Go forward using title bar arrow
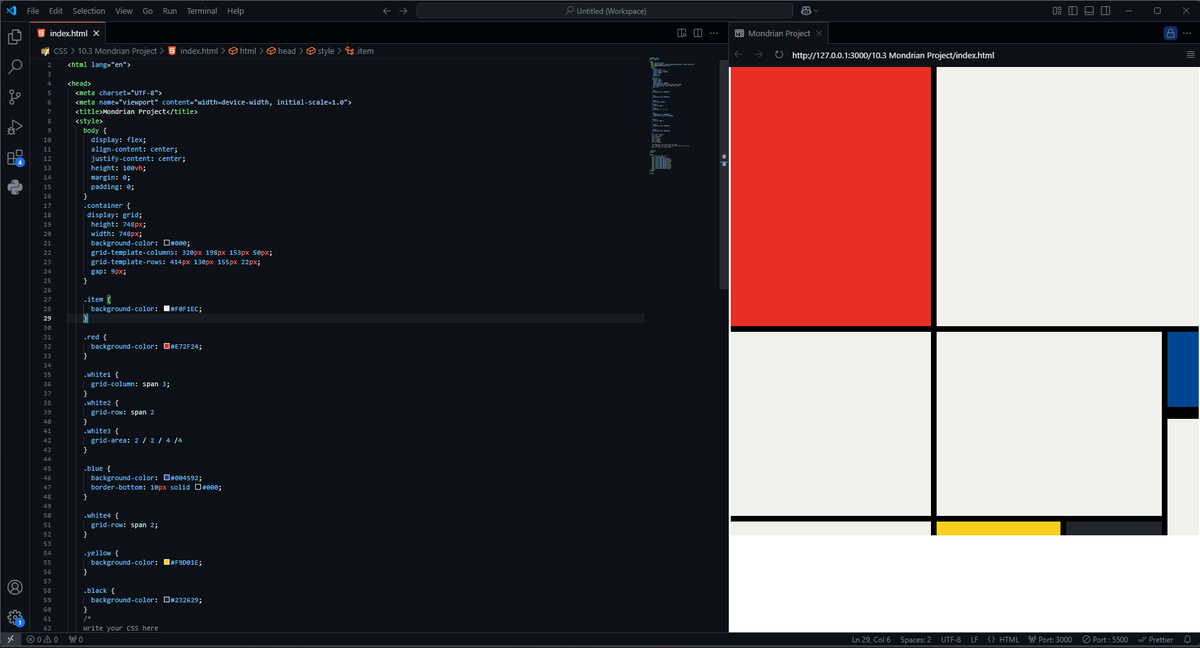The image size is (1200, 648). pyautogui.click(x=403, y=10)
